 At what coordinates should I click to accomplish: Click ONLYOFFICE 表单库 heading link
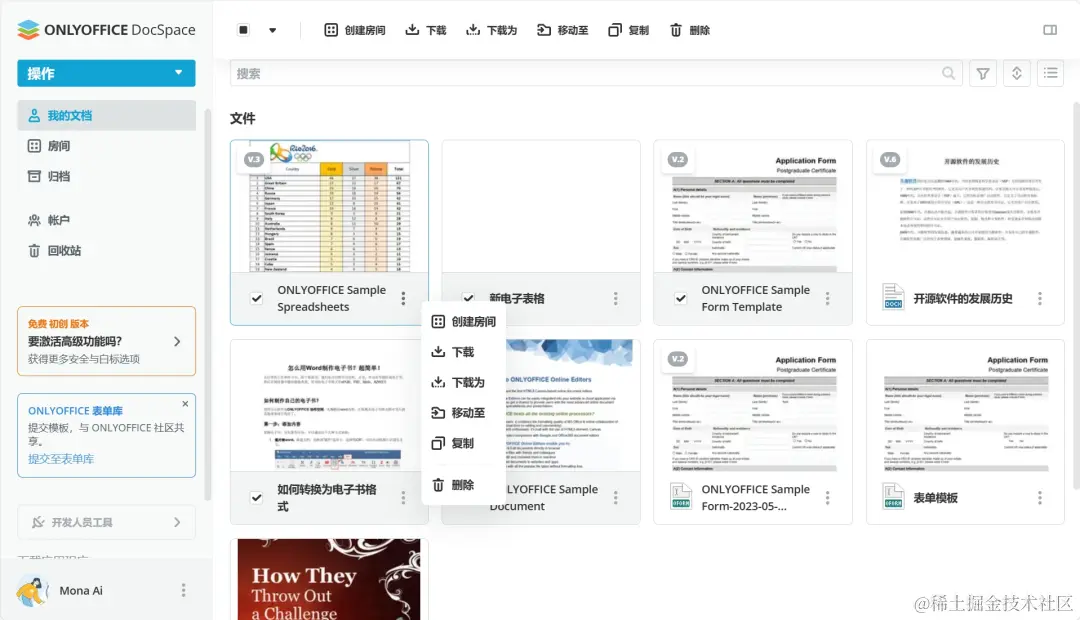(x=75, y=411)
